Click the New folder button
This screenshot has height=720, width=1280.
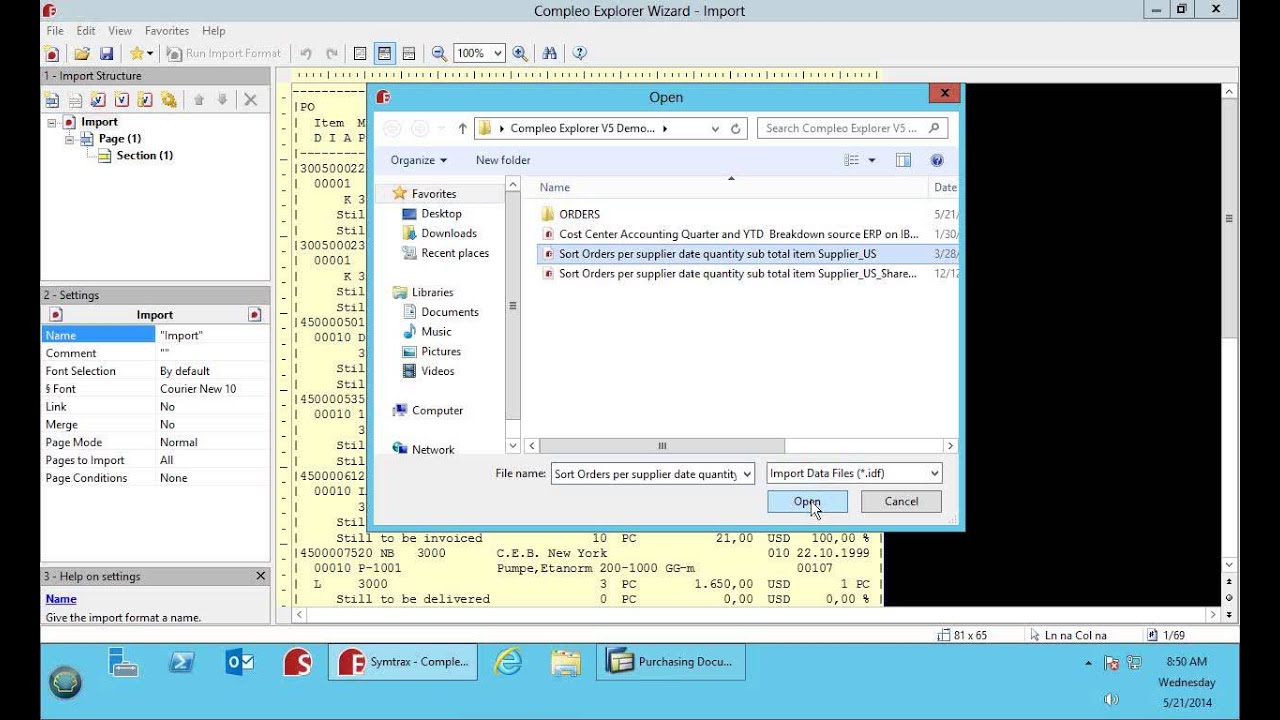coord(503,160)
